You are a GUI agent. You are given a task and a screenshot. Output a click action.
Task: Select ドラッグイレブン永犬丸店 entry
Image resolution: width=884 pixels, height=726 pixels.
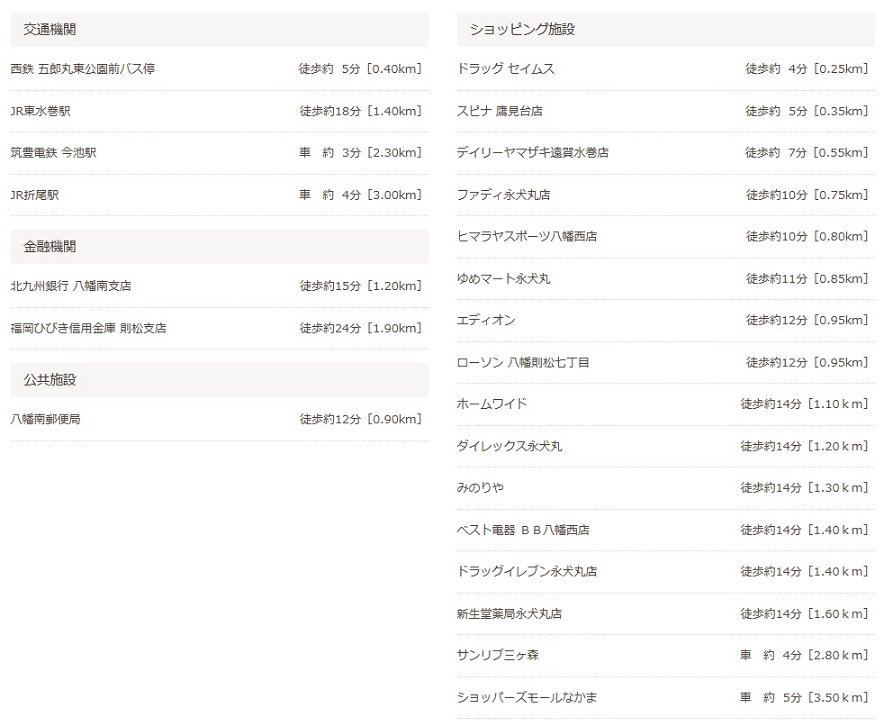(527, 572)
